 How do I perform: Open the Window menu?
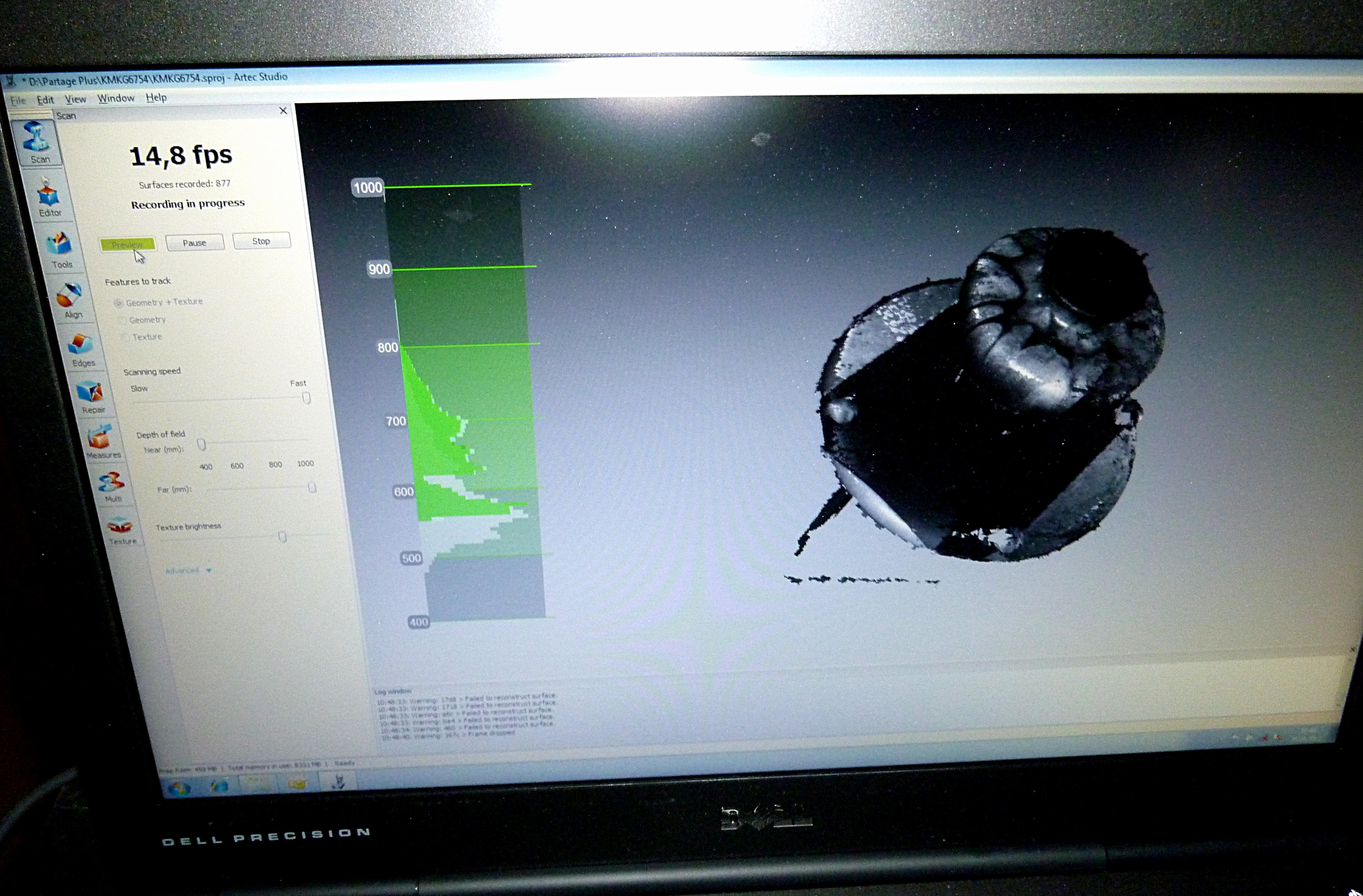(116, 98)
